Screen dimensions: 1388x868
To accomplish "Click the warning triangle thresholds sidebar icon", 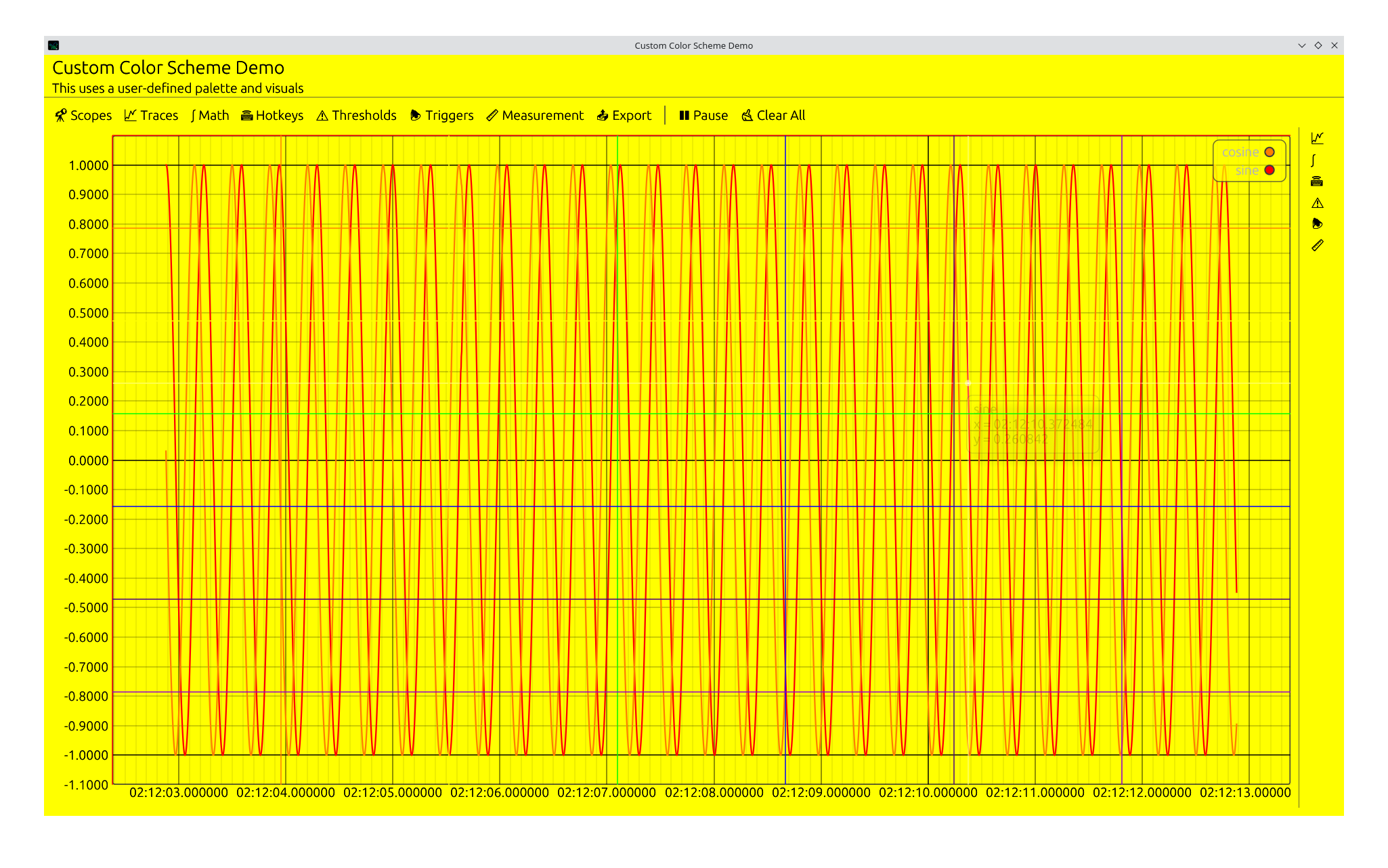I will 1317,202.
